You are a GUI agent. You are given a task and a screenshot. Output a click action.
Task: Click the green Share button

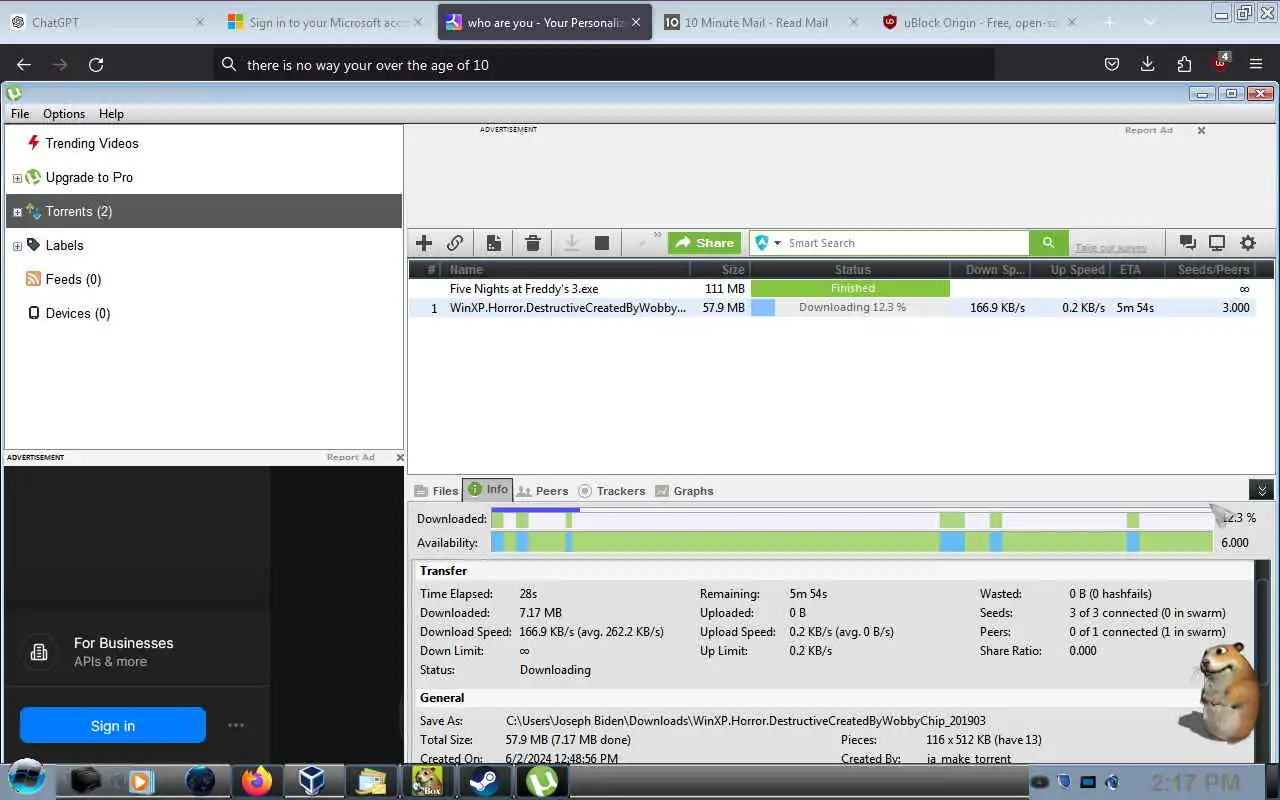coord(704,243)
